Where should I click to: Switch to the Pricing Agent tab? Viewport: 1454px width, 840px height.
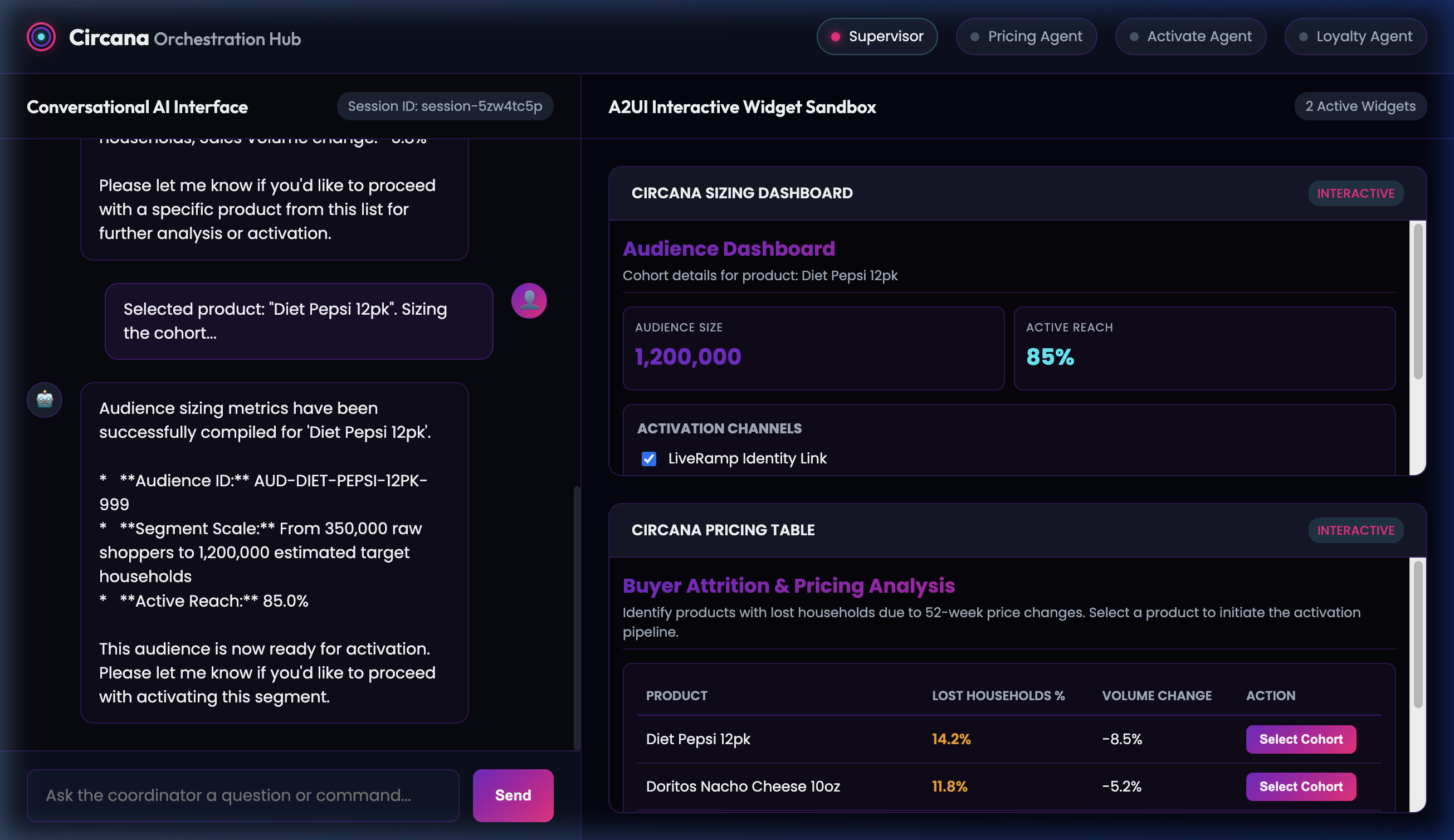click(1026, 37)
